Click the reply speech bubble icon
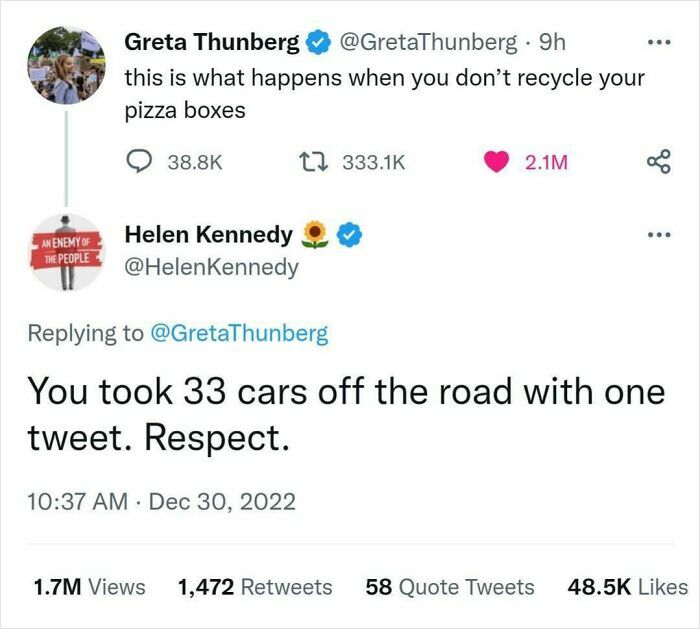This screenshot has height=629, width=700. 139,162
